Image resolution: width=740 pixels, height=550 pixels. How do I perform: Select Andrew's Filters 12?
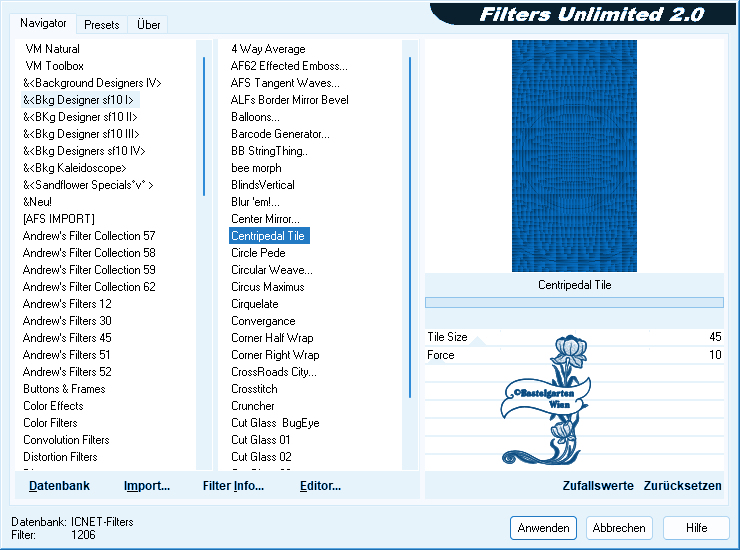point(67,304)
